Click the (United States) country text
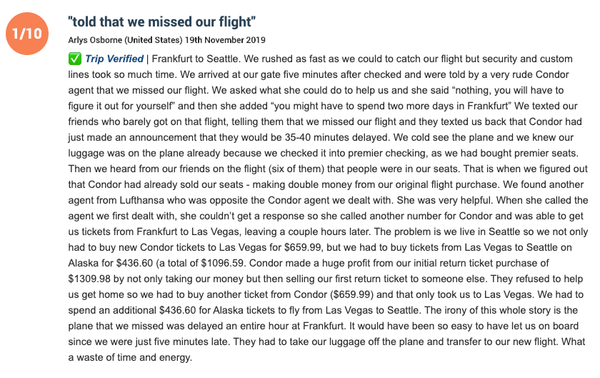 [154, 40]
